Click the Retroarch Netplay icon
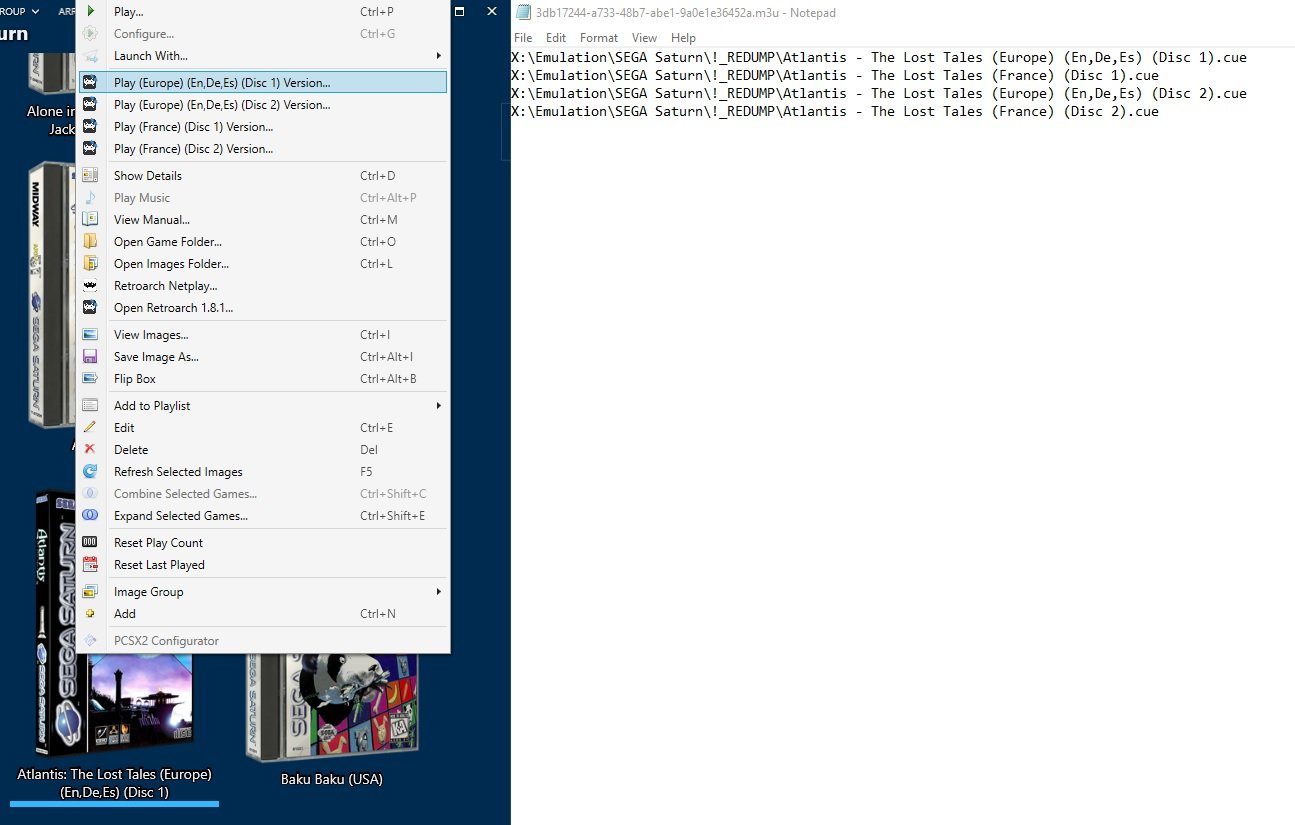The image size is (1295, 825). pyautogui.click(x=90, y=286)
